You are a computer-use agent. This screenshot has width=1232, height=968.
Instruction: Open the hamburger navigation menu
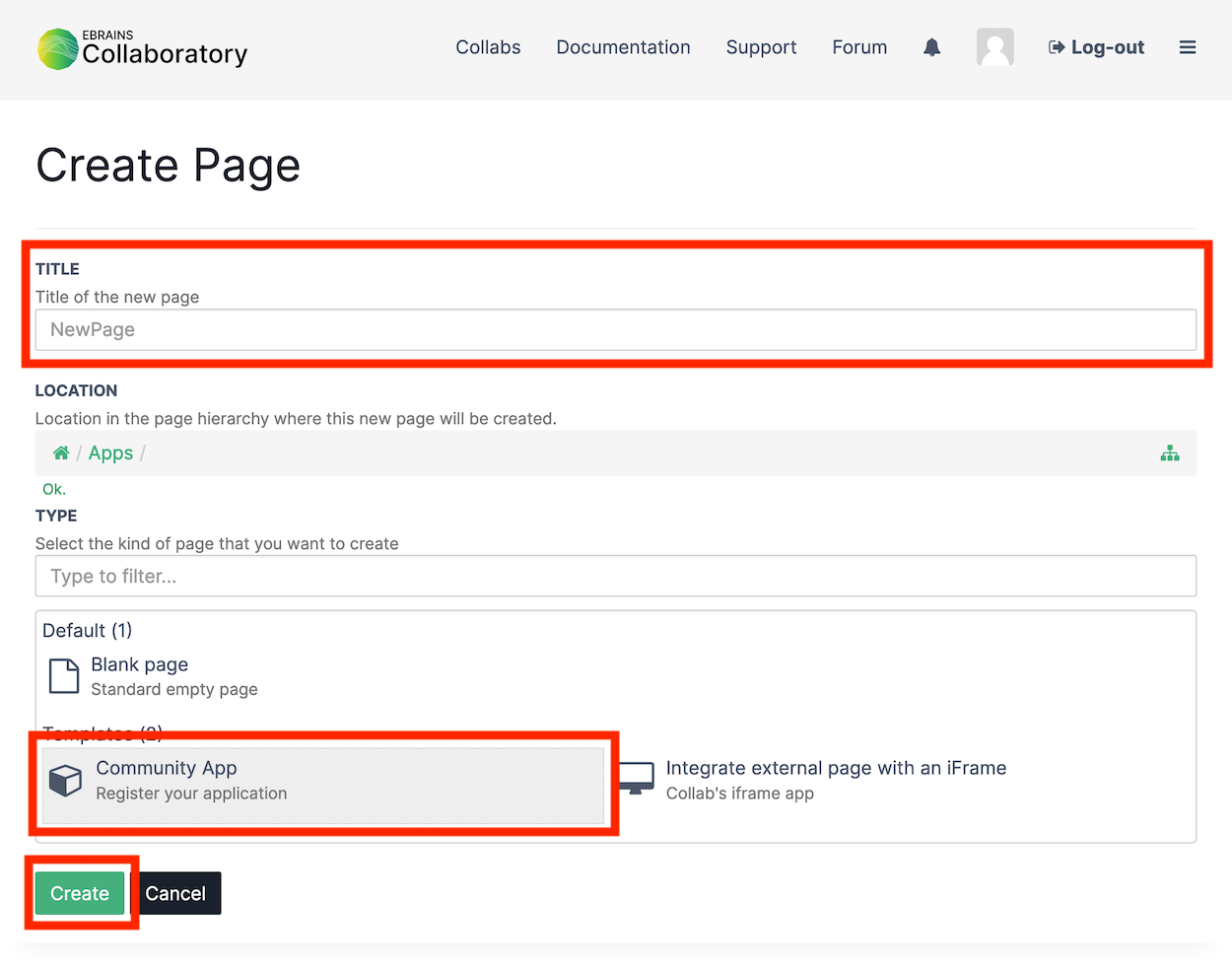tap(1188, 46)
